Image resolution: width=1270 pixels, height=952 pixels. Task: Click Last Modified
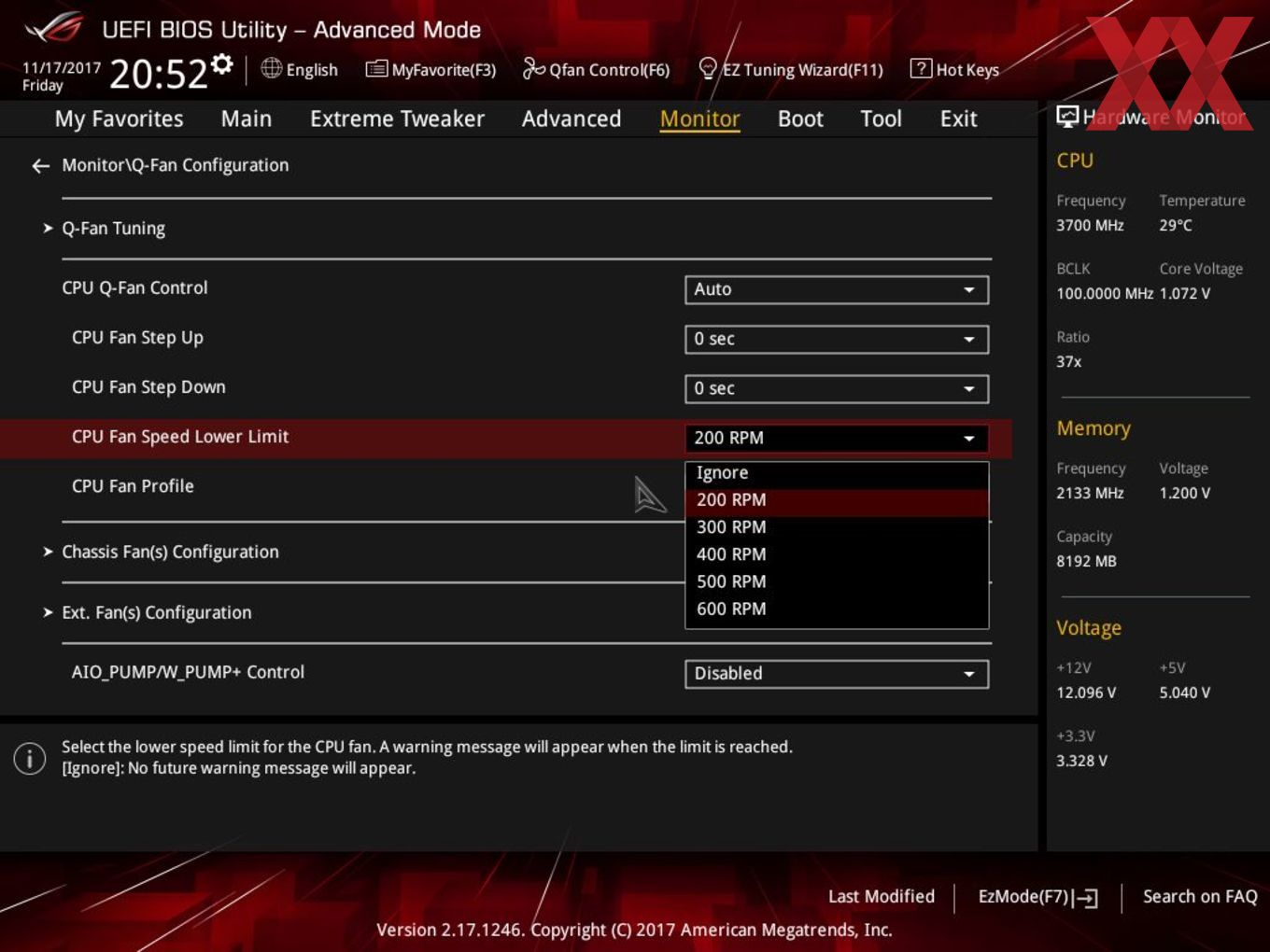point(882,897)
